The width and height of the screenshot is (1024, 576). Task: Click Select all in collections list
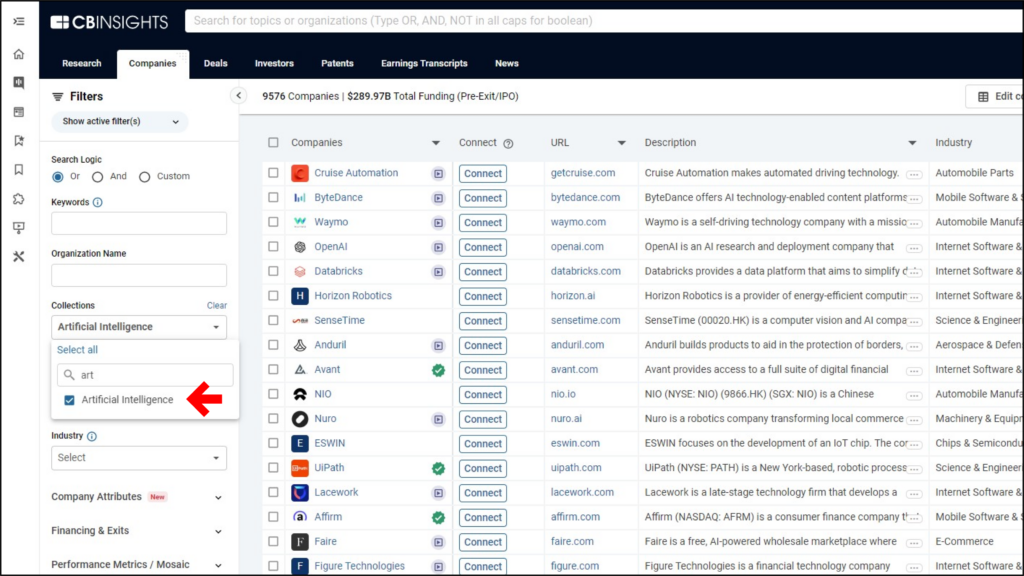(x=77, y=350)
